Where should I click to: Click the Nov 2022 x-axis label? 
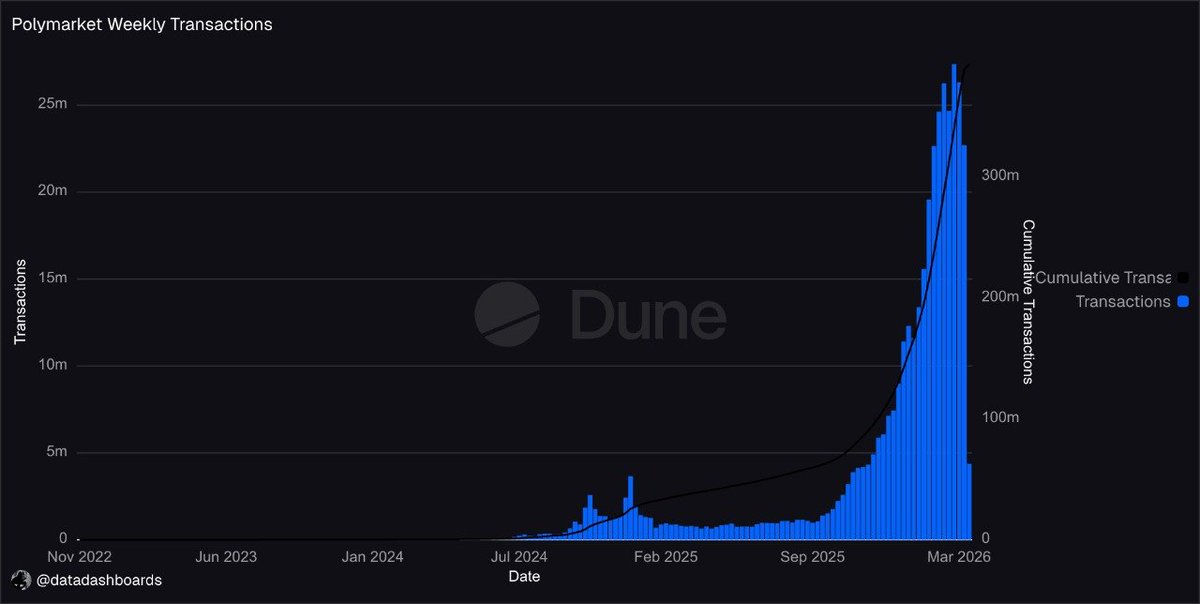coord(79,557)
